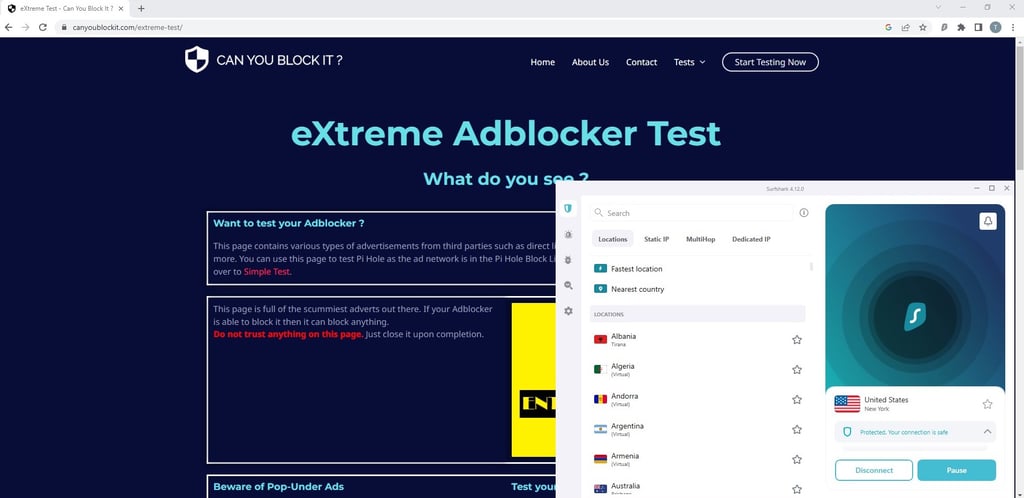Screen dimensions: 1024x498
Task: Click the Surfshark location search field
Action: pos(692,213)
